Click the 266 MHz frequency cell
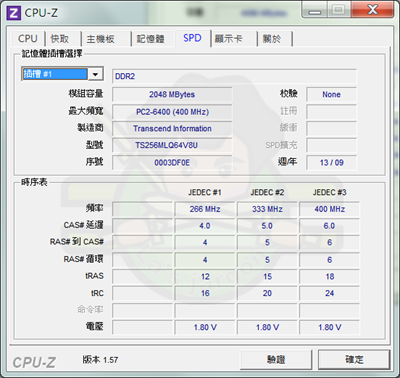The height and width of the screenshot is (378, 400). pyautogui.click(x=205, y=209)
